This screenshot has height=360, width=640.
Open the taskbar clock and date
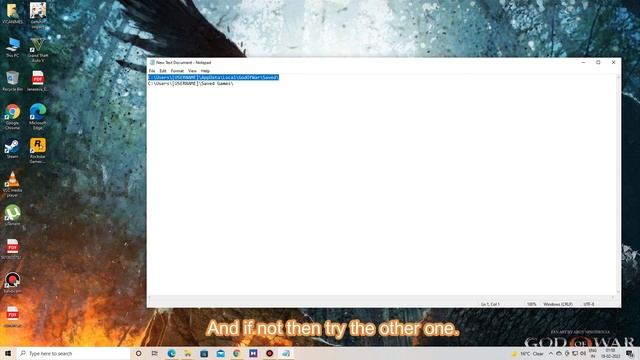[611, 353]
